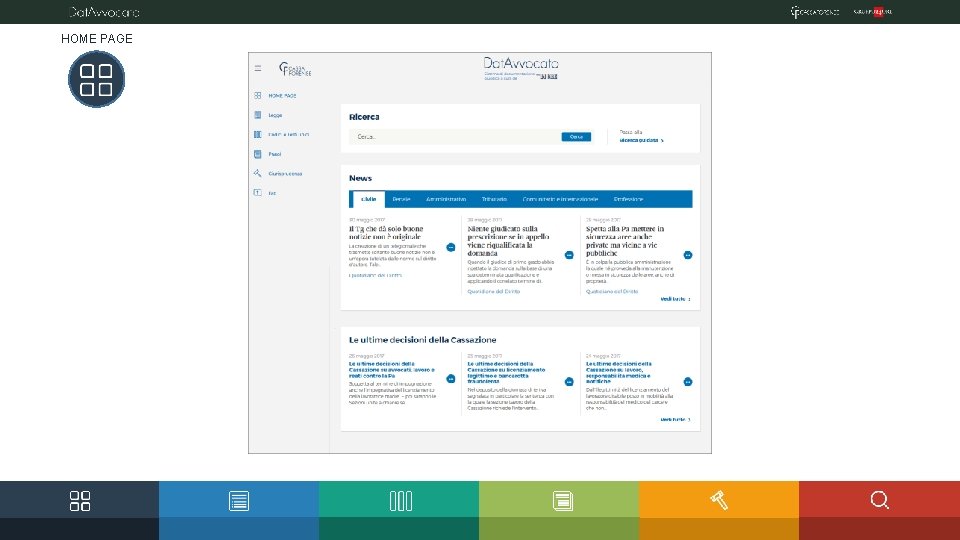960x540 pixels.
Task: Open the green newspaper tile in bottom bar
Action: (x=559, y=510)
